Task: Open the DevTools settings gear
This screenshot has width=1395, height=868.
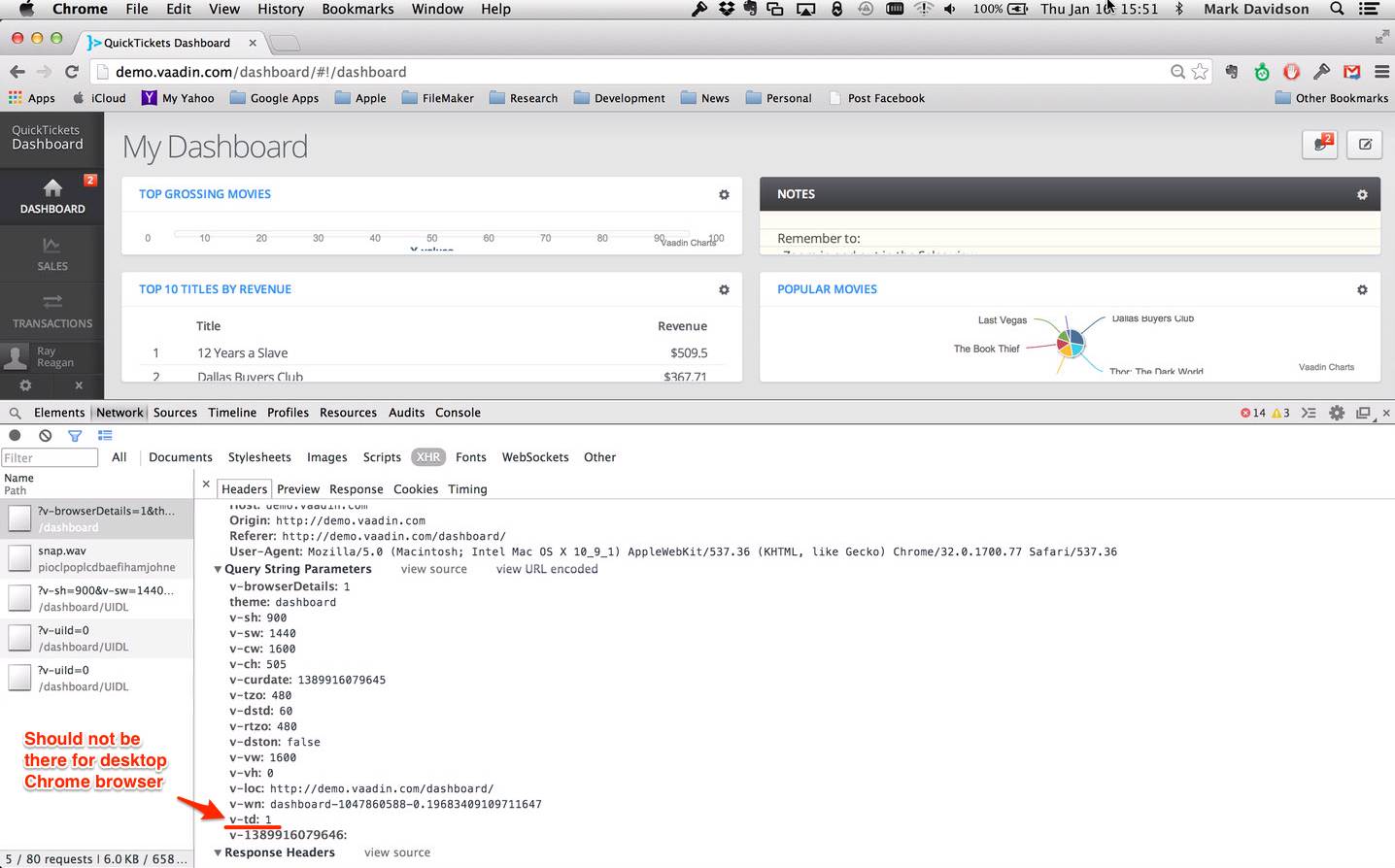Action: coord(1337,412)
